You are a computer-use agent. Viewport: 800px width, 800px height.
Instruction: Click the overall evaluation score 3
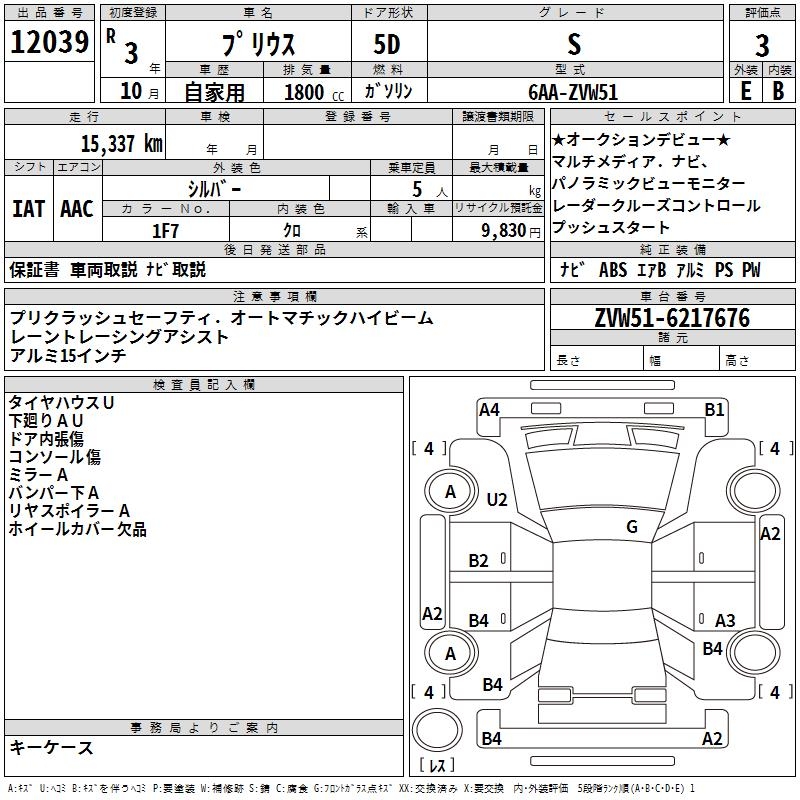(x=762, y=45)
